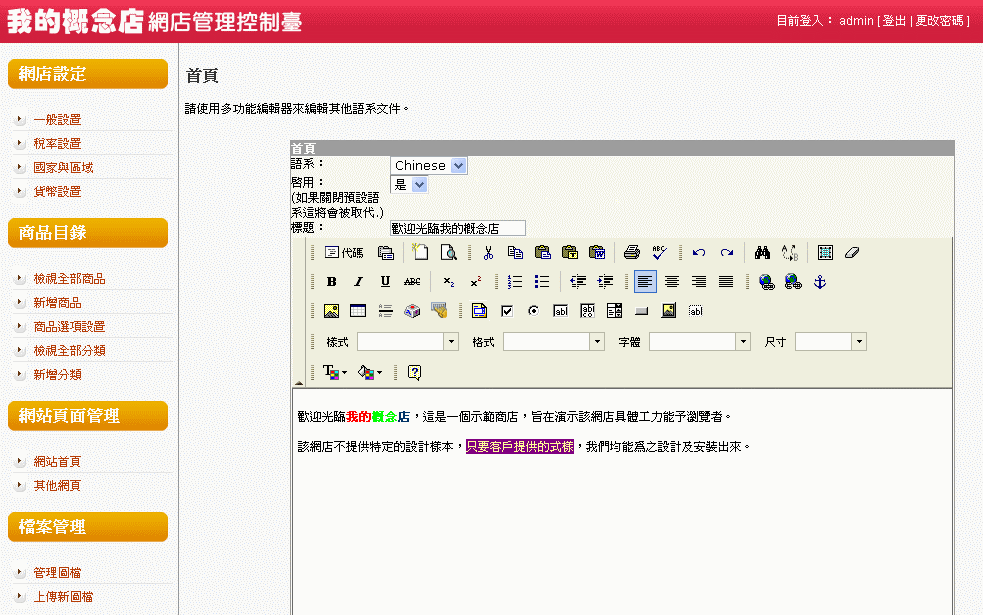Viewport: 983px width, 615px height.
Task: Toggle bold formatting in the editor
Action: coord(331,282)
